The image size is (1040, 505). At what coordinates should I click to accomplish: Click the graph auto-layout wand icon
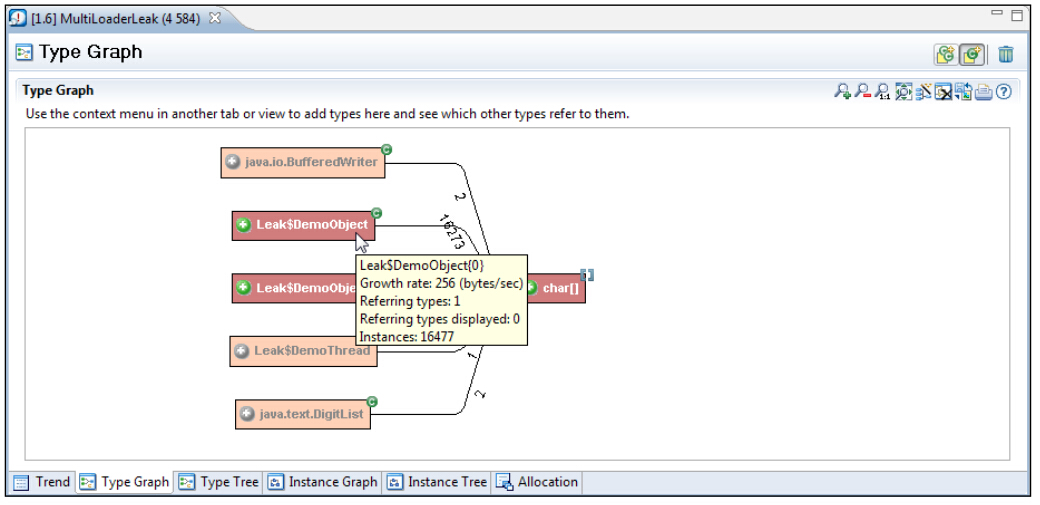point(923,92)
